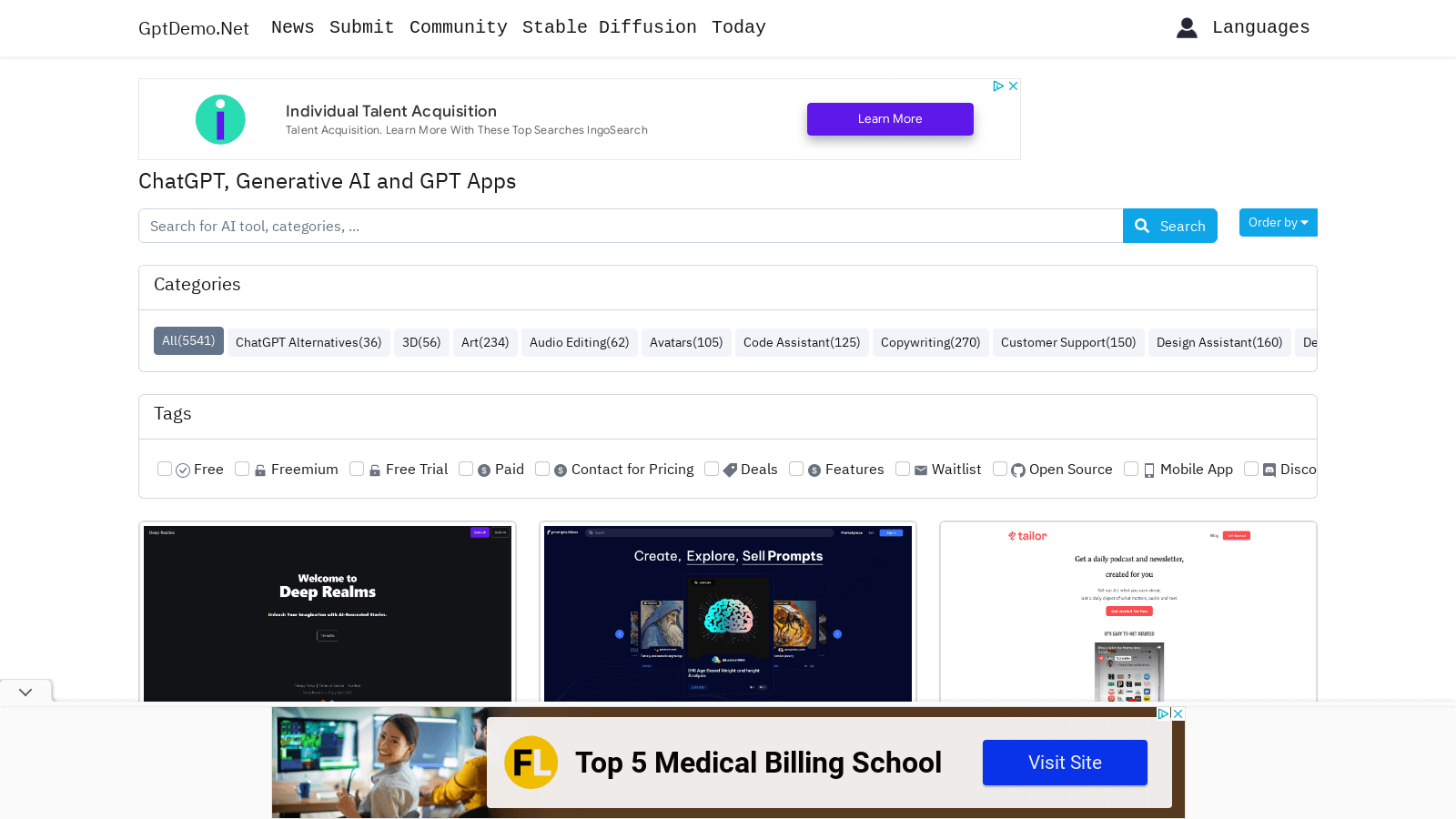The height and width of the screenshot is (819, 1456).
Task: Open the Deep Realms thumbnail
Action: point(328,613)
